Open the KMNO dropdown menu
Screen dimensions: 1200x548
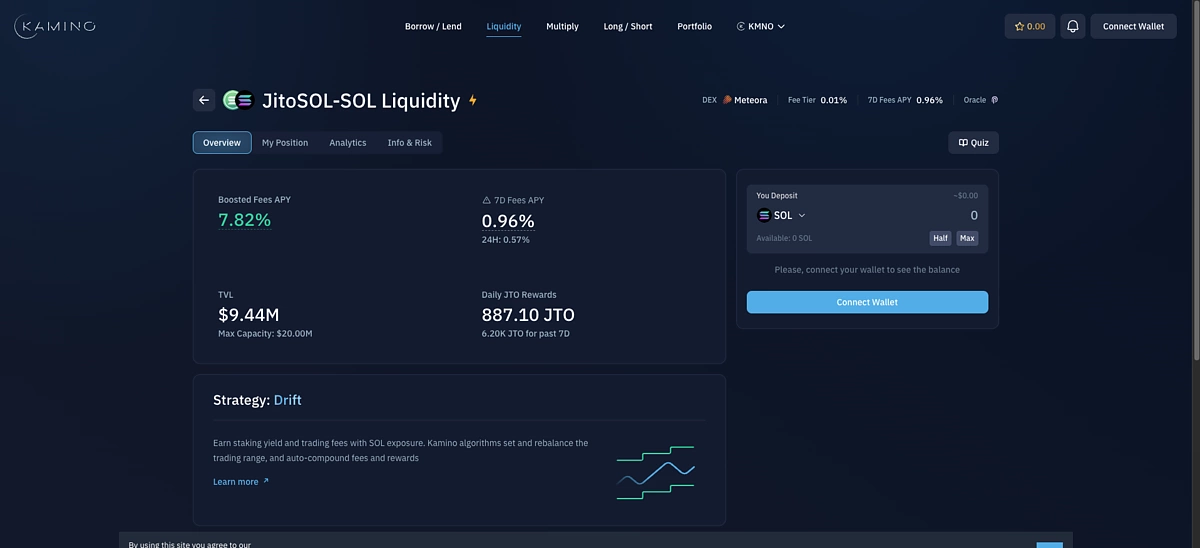[x=761, y=26]
